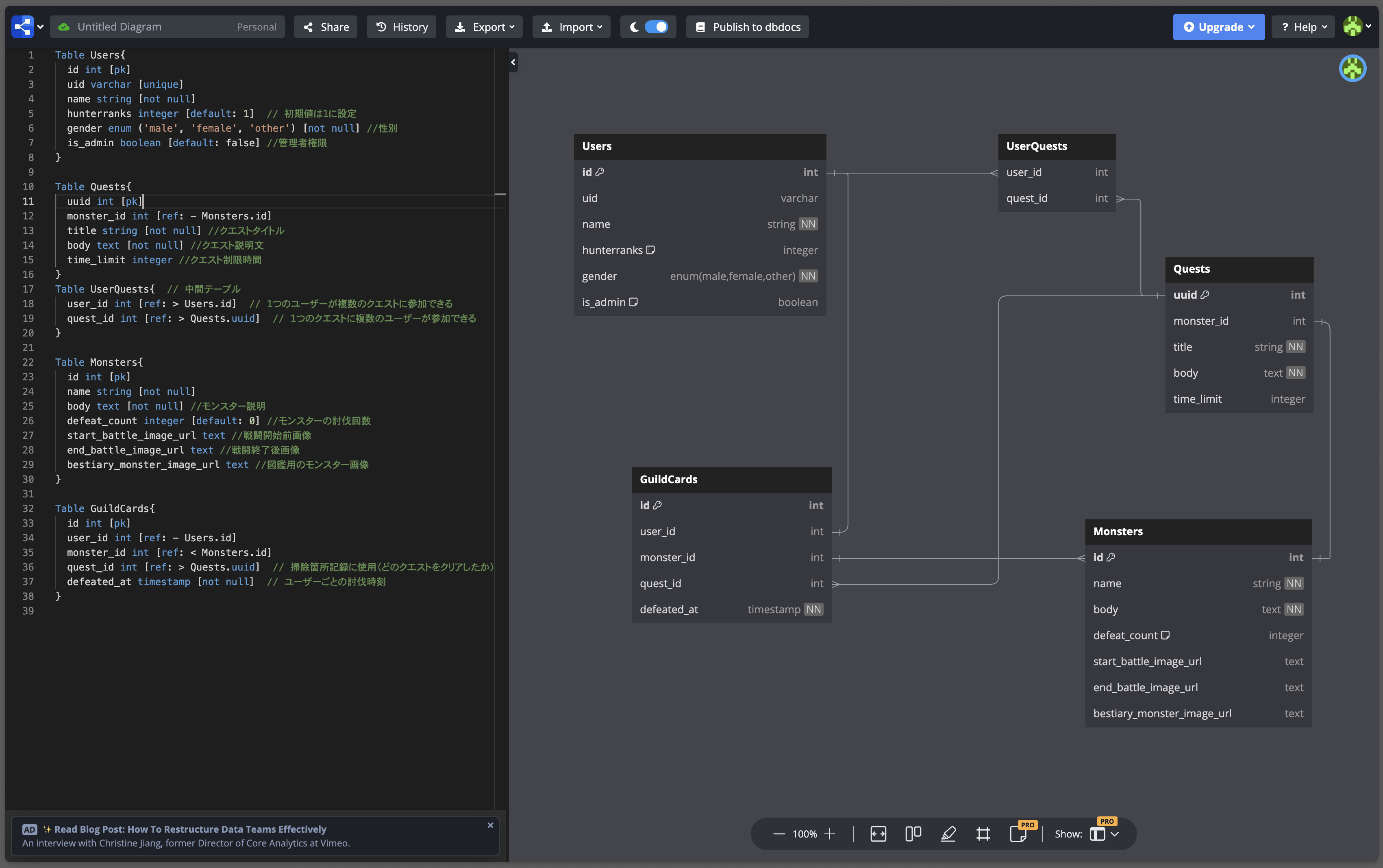This screenshot has width=1383, height=868.
Task: Zoom out with the minus icon
Action: click(x=779, y=833)
